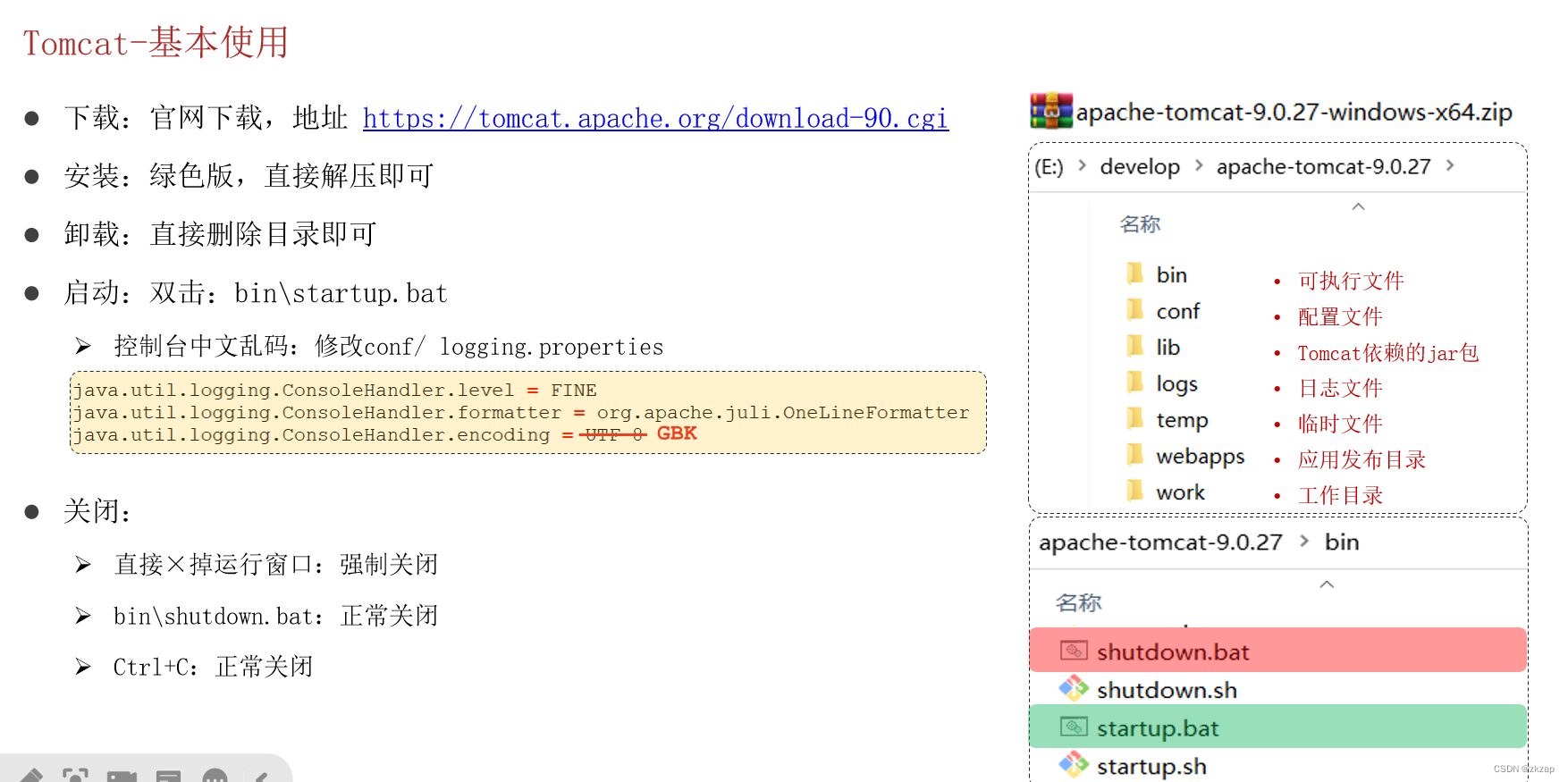Click the Tomcat依赖的jar包 annotation text
Image resolution: width=1568 pixels, height=782 pixels.
click(1388, 353)
